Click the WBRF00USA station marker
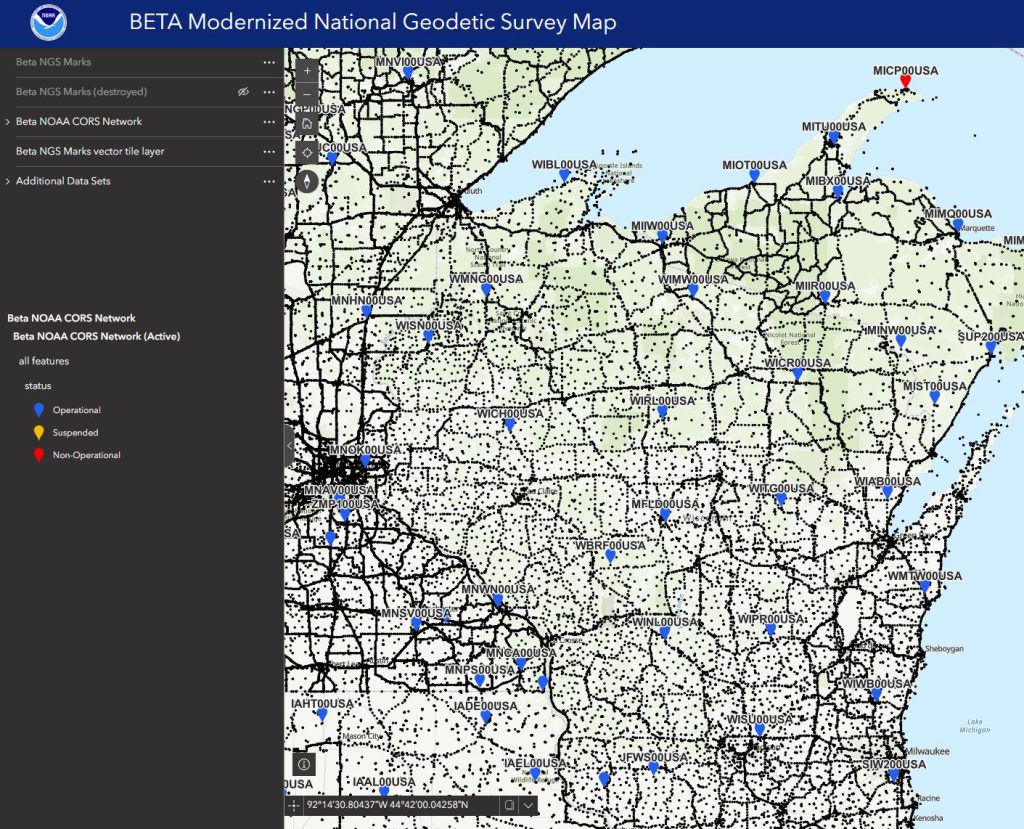Viewport: 1024px width, 829px height. (x=610, y=556)
